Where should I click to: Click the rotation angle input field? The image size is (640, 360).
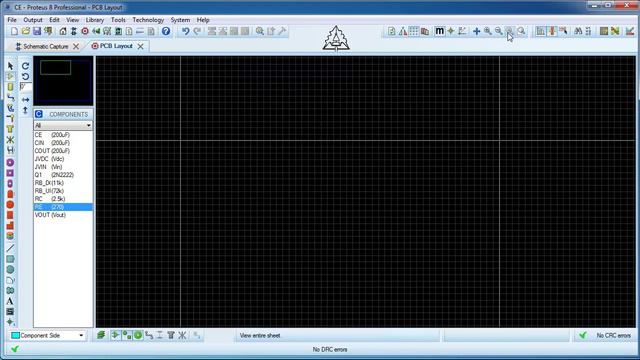tap(25, 87)
